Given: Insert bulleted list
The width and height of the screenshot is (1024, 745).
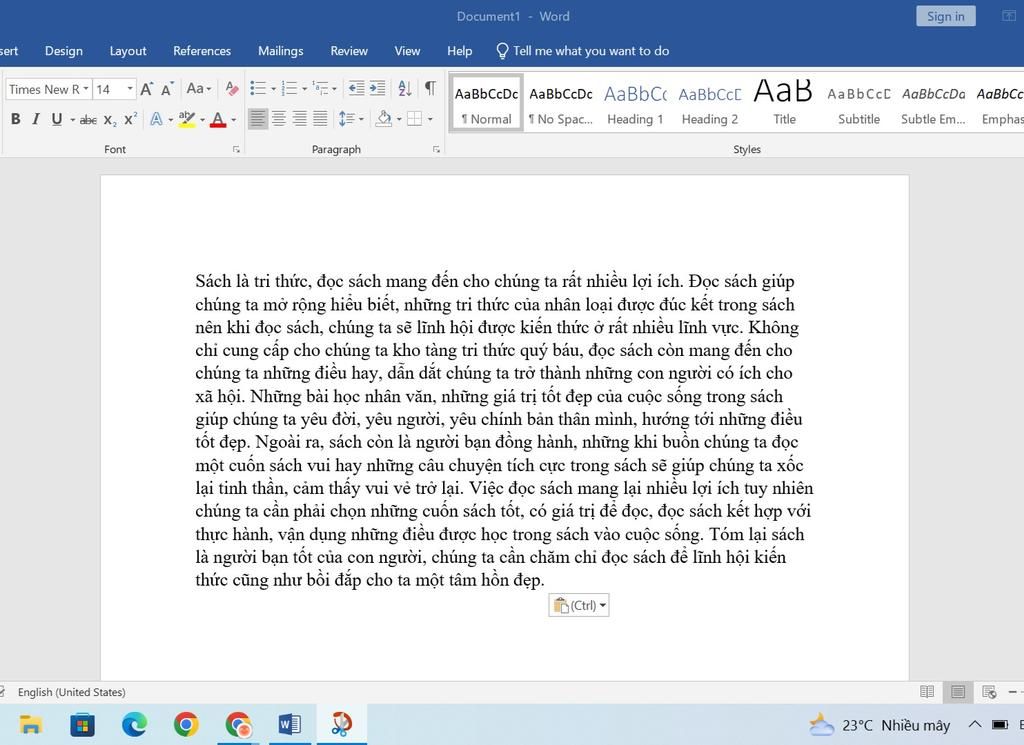Looking at the screenshot, I should coord(258,88).
